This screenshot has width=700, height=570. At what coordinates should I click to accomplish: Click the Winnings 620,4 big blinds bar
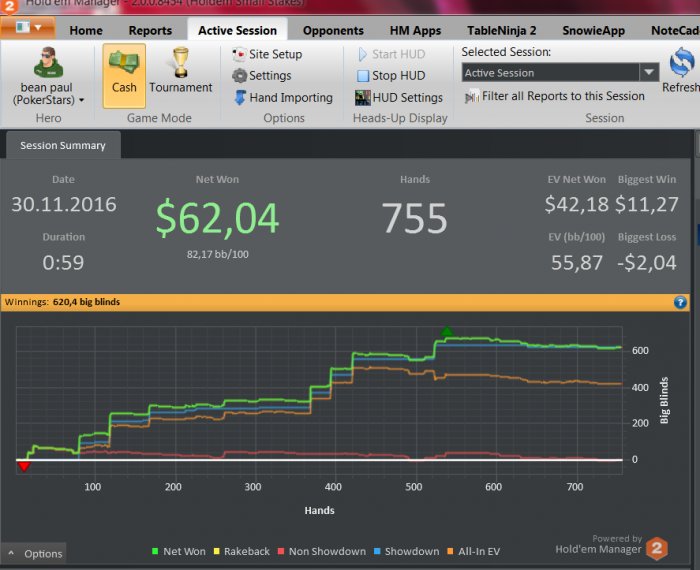pyautogui.click(x=345, y=302)
